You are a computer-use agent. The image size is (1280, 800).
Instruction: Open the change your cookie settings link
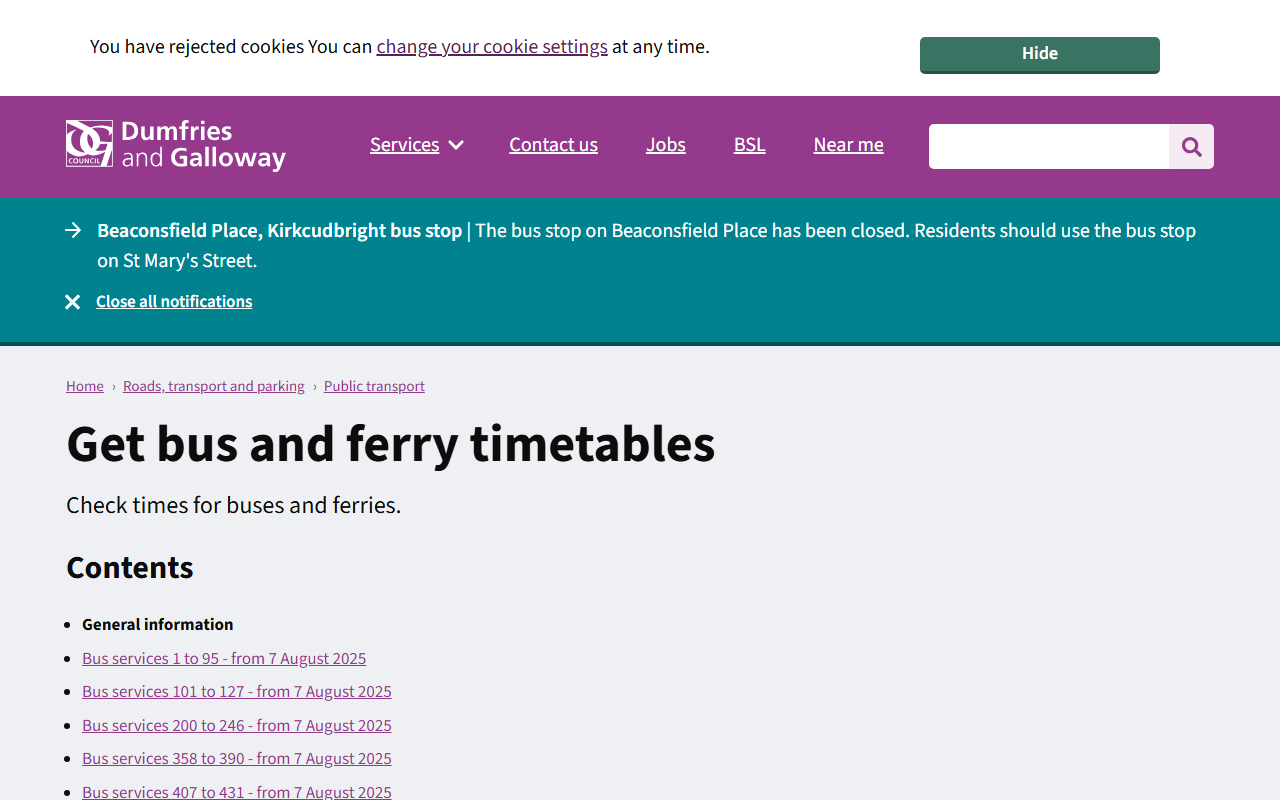[x=492, y=47]
